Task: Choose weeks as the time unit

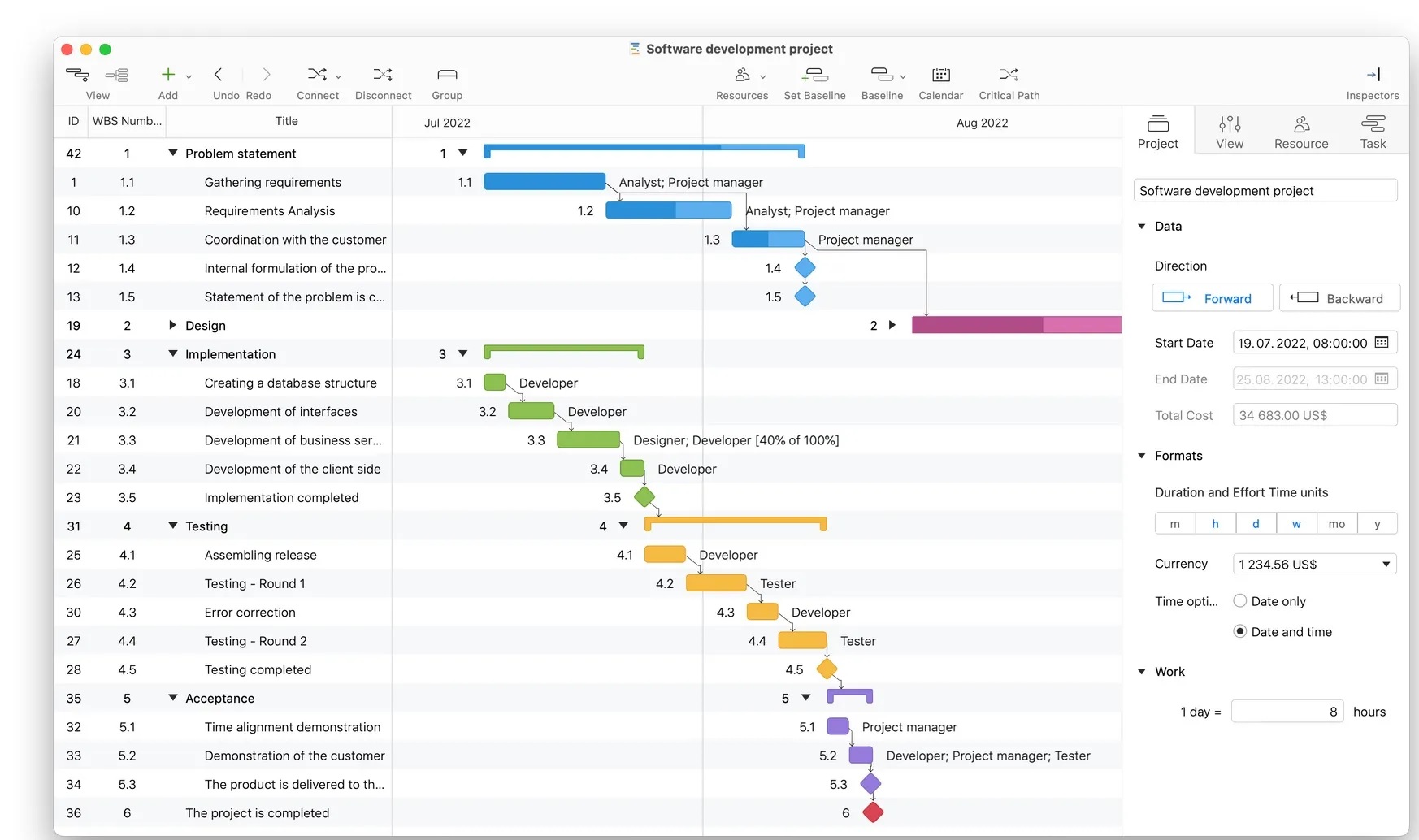Action: coord(1296,524)
